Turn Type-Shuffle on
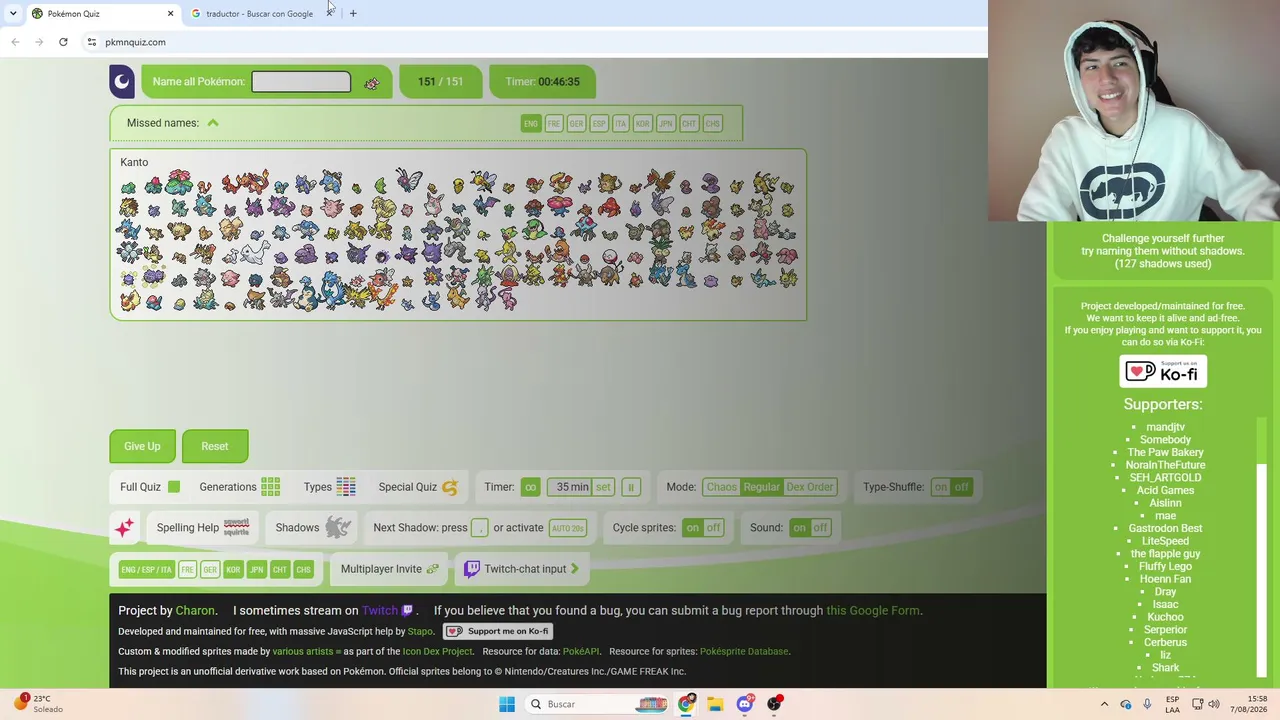Image resolution: width=1280 pixels, height=720 pixels. 940,487
